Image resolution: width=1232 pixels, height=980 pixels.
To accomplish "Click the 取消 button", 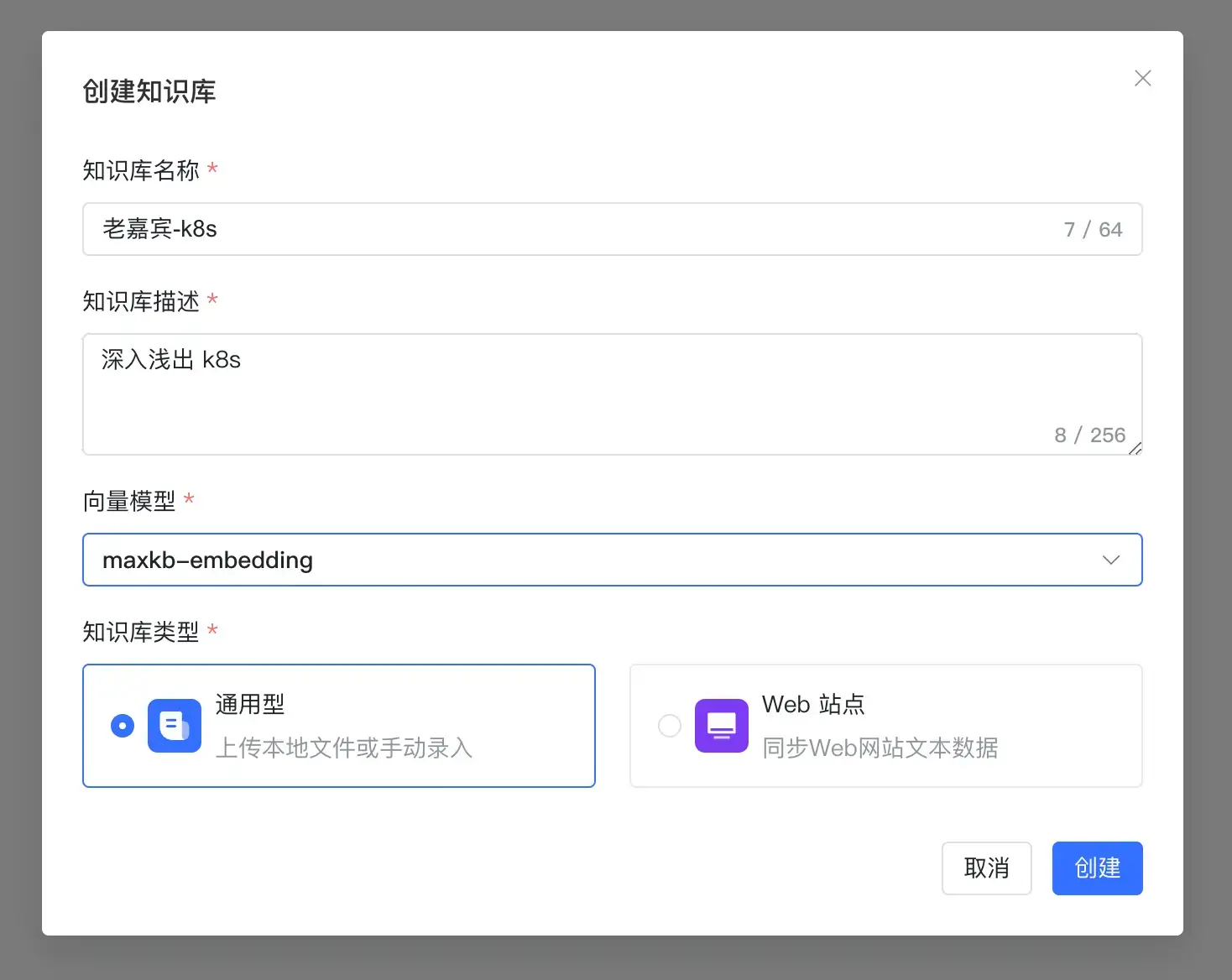I will pos(987,868).
